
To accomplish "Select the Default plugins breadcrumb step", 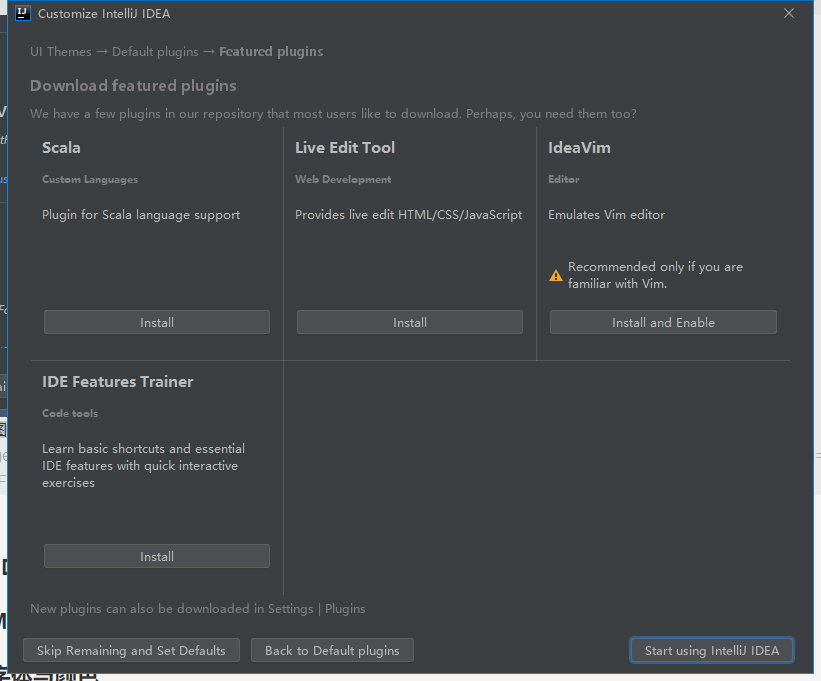I will pyautogui.click(x=156, y=52).
